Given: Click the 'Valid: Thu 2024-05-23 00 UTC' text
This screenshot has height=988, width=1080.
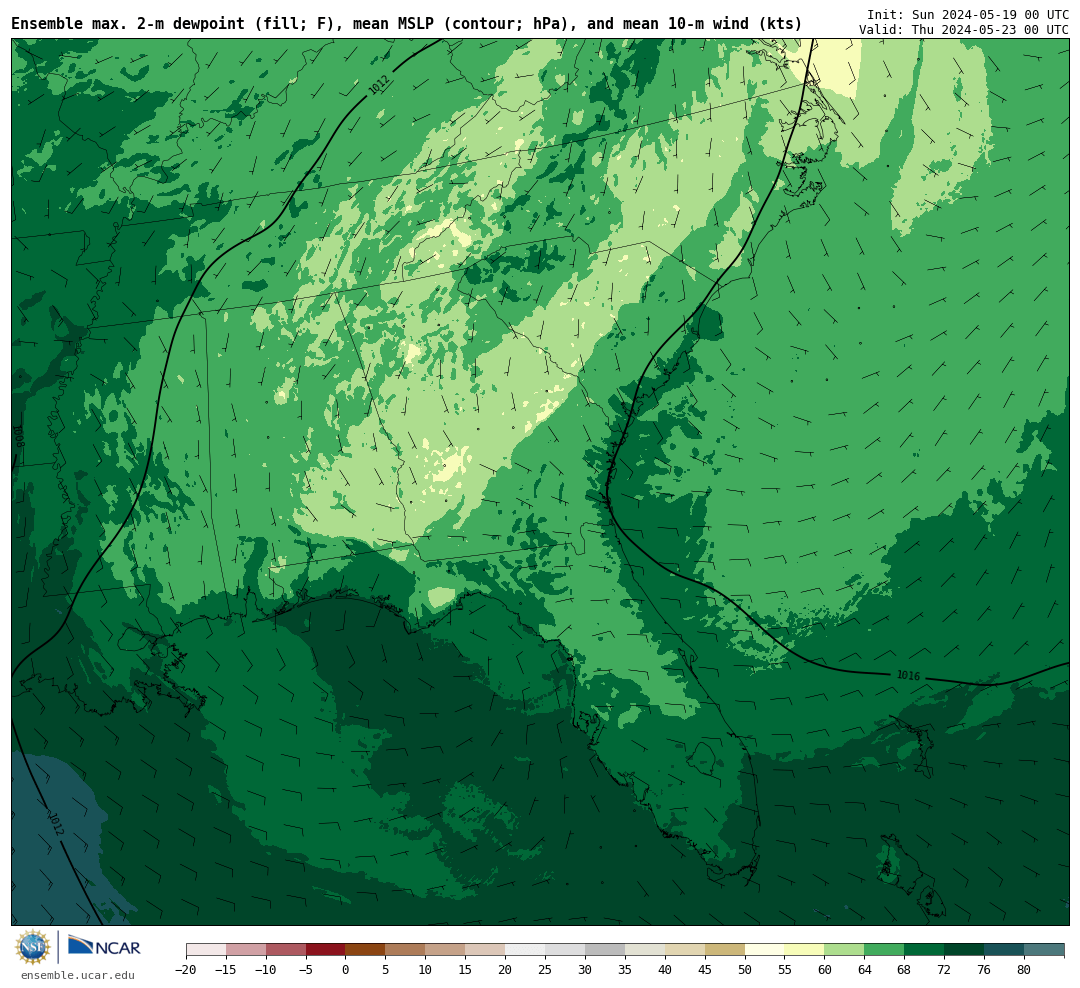Looking at the screenshot, I should (964, 30).
